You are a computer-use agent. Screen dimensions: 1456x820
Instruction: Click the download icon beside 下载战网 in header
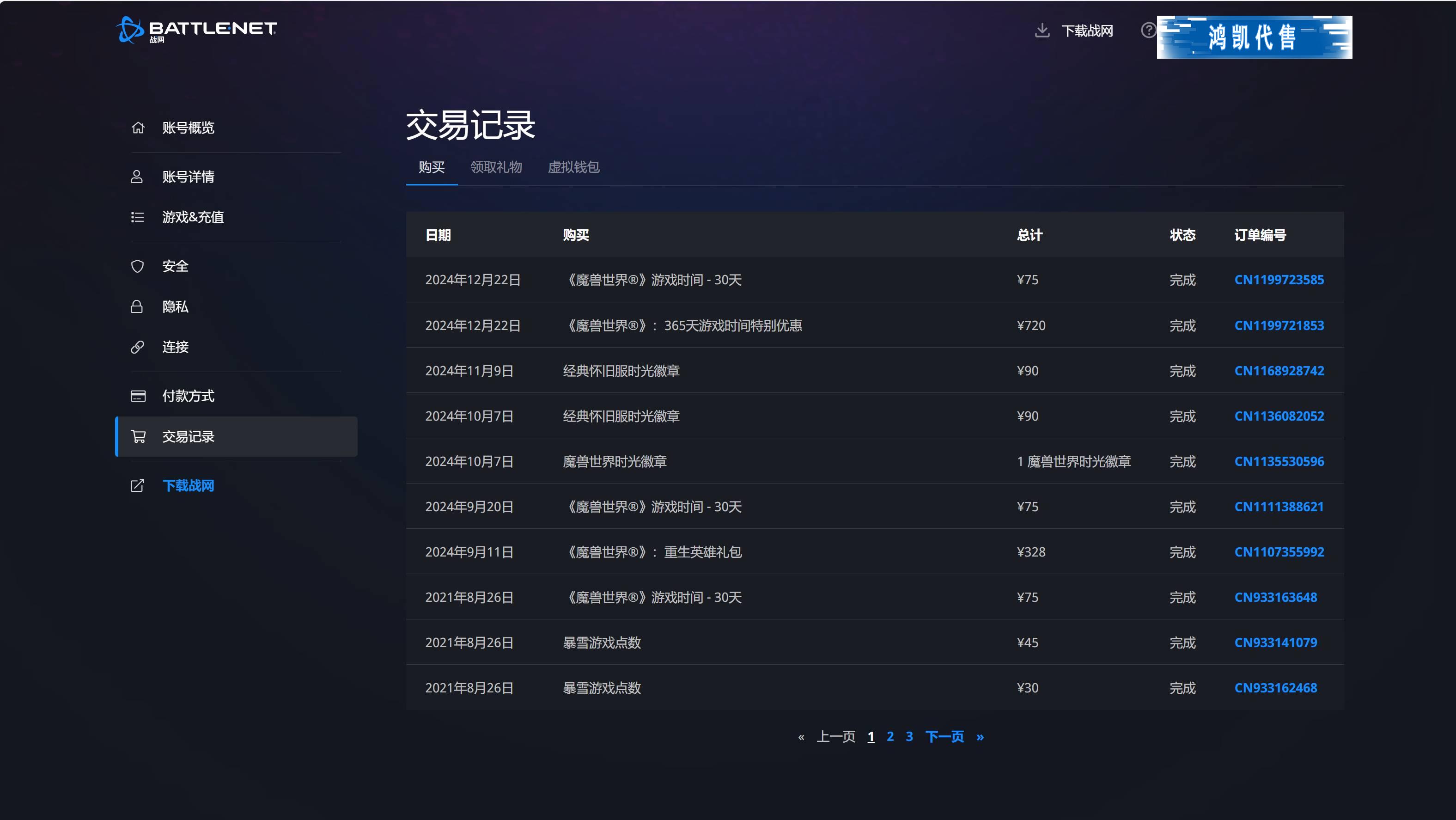pyautogui.click(x=1042, y=30)
